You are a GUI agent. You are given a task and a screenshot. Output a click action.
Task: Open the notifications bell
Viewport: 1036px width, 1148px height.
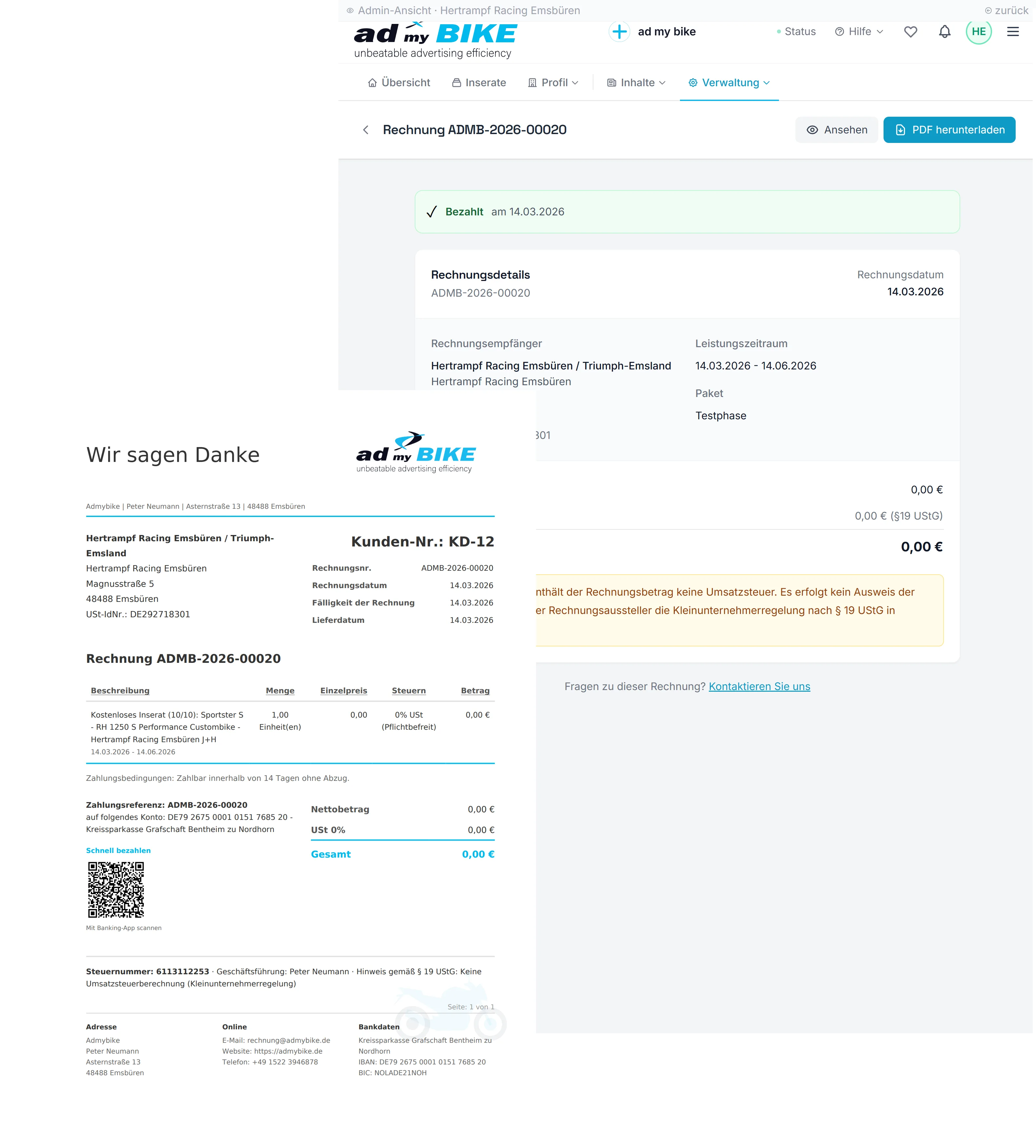(x=944, y=32)
